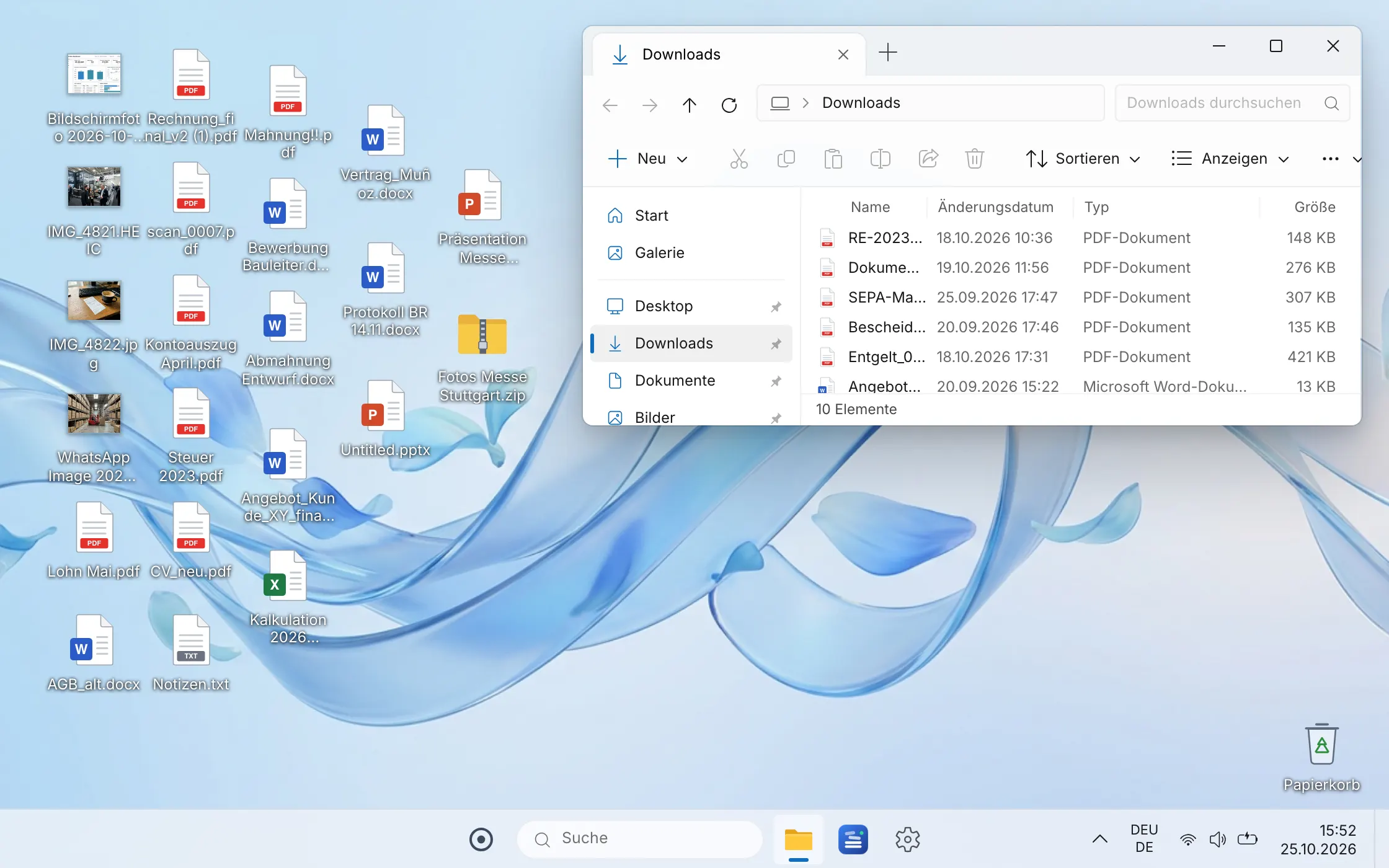Expand the breadcrumb chevron before Downloads
1389x868 pixels.
pos(805,103)
